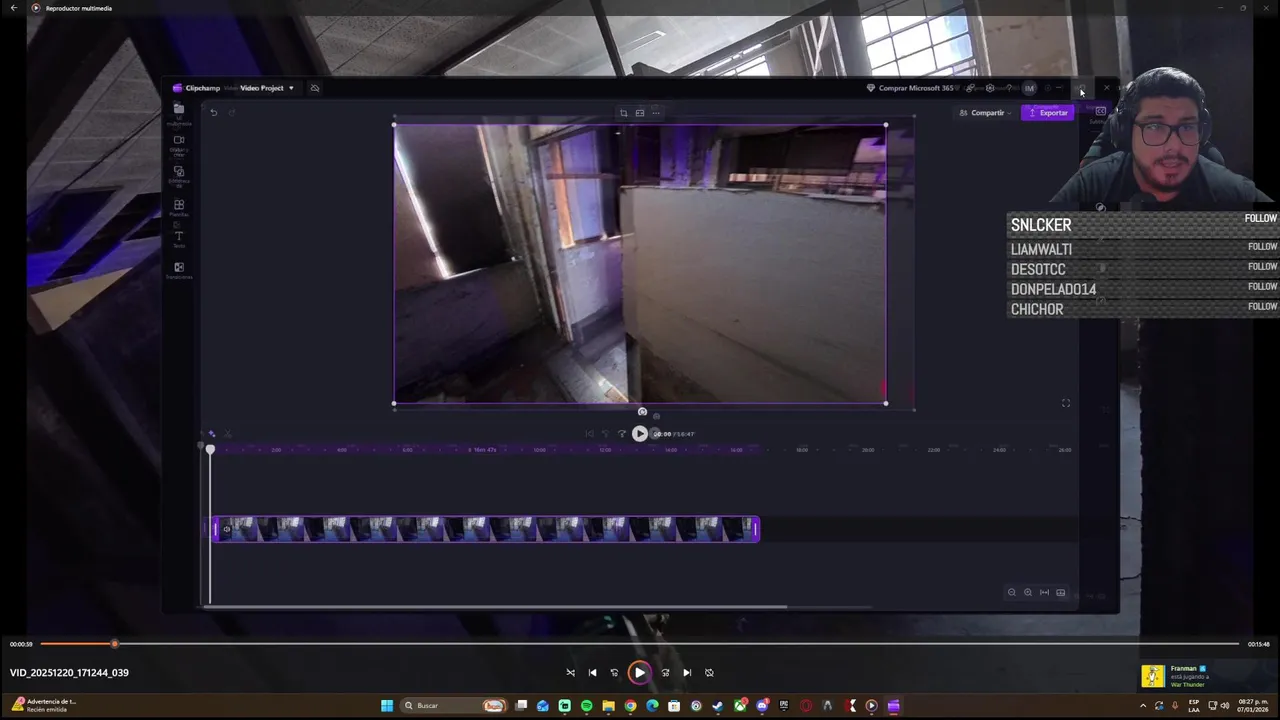Open Microsoft Edge from the taskbar
The image size is (1280, 720).
point(652,706)
